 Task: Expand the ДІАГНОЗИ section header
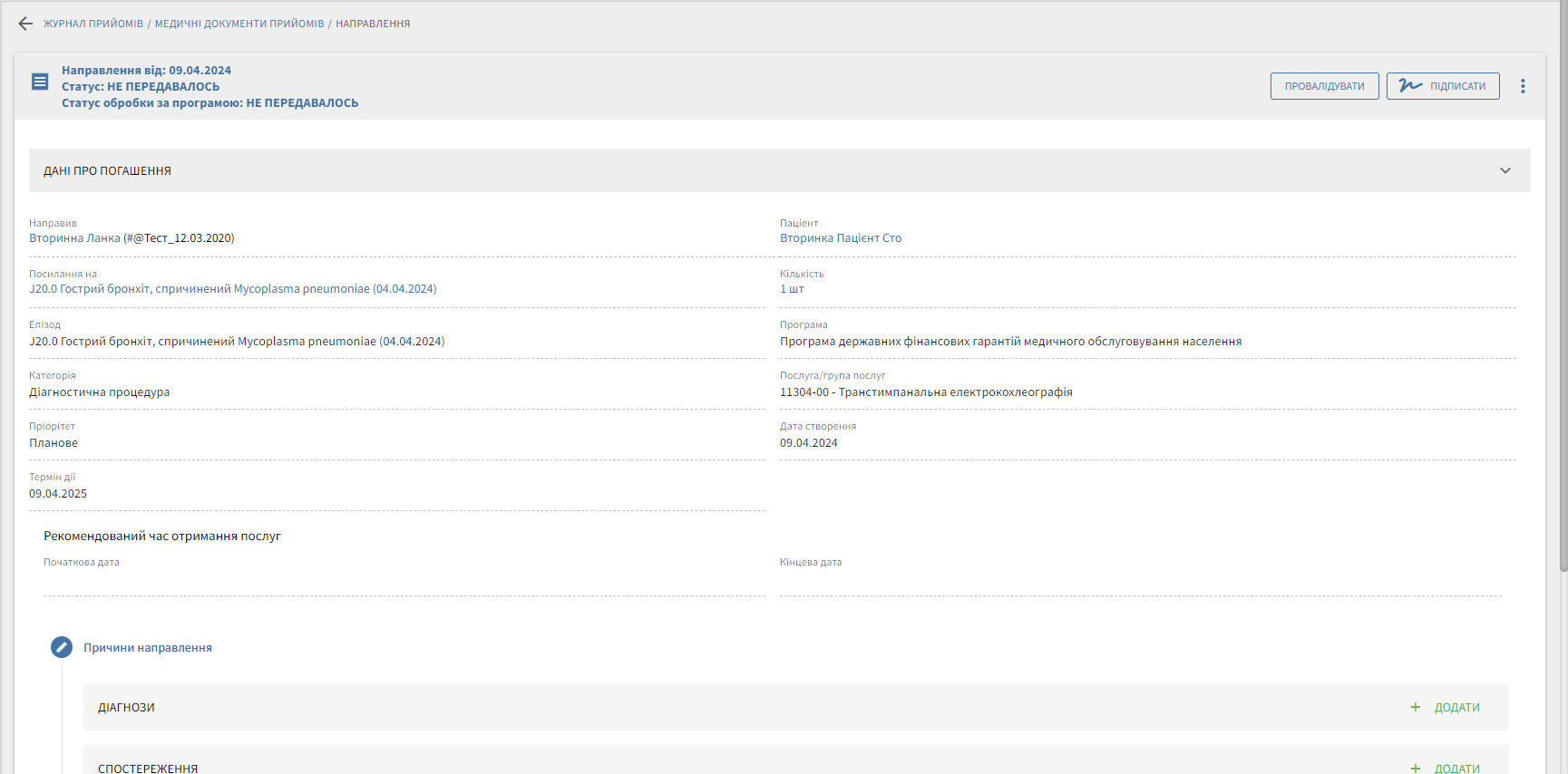coord(126,707)
